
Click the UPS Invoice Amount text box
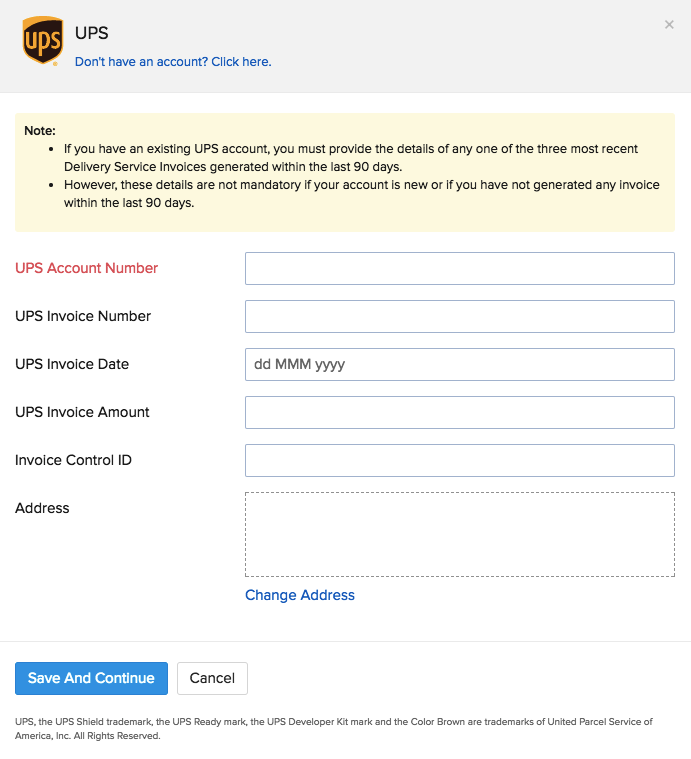459,412
